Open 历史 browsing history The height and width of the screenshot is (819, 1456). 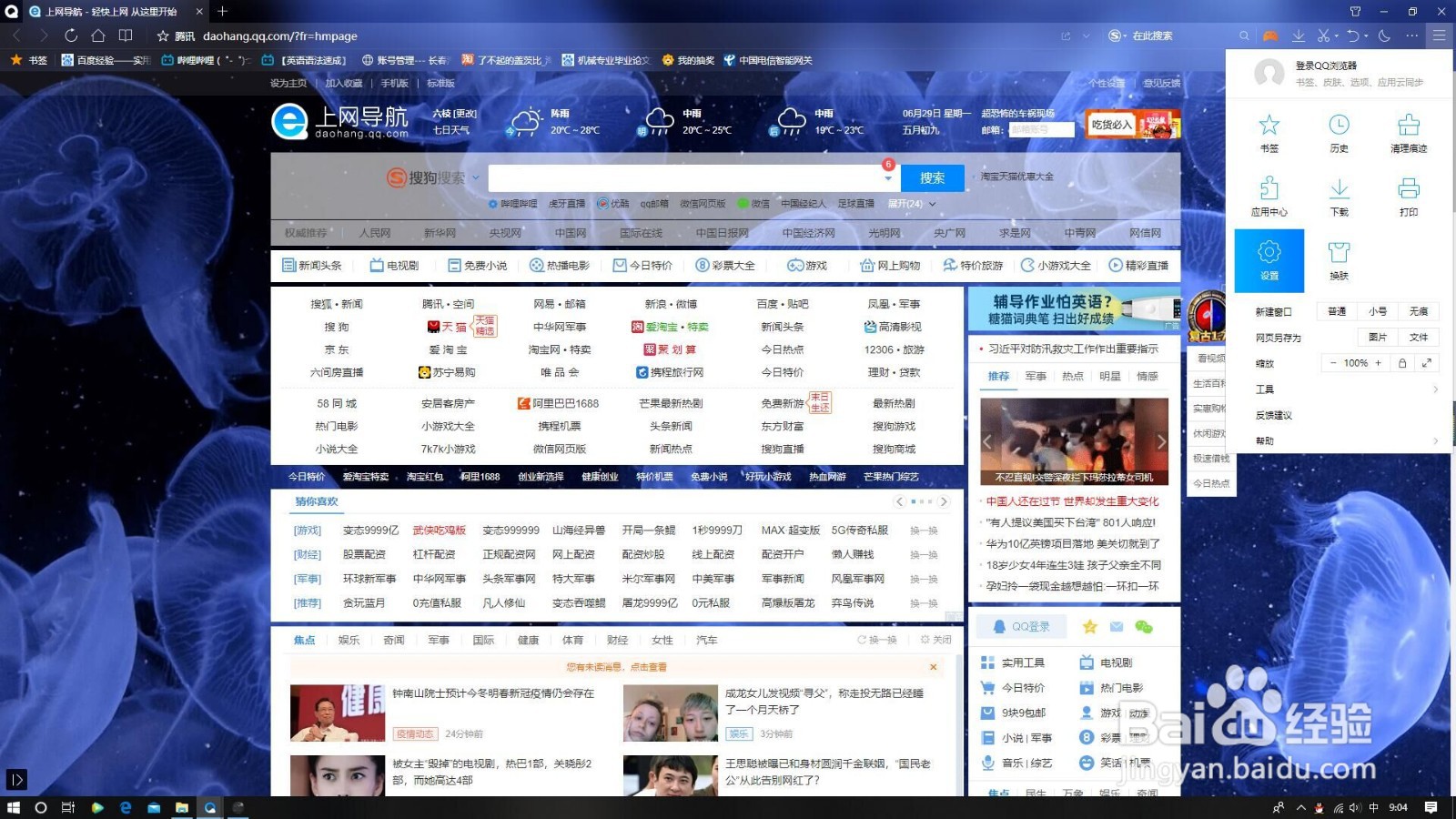tap(1338, 132)
